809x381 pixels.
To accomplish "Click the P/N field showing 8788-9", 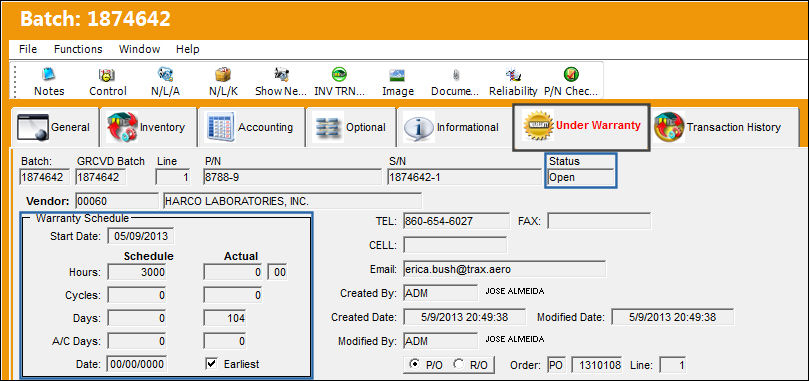I will (x=292, y=177).
